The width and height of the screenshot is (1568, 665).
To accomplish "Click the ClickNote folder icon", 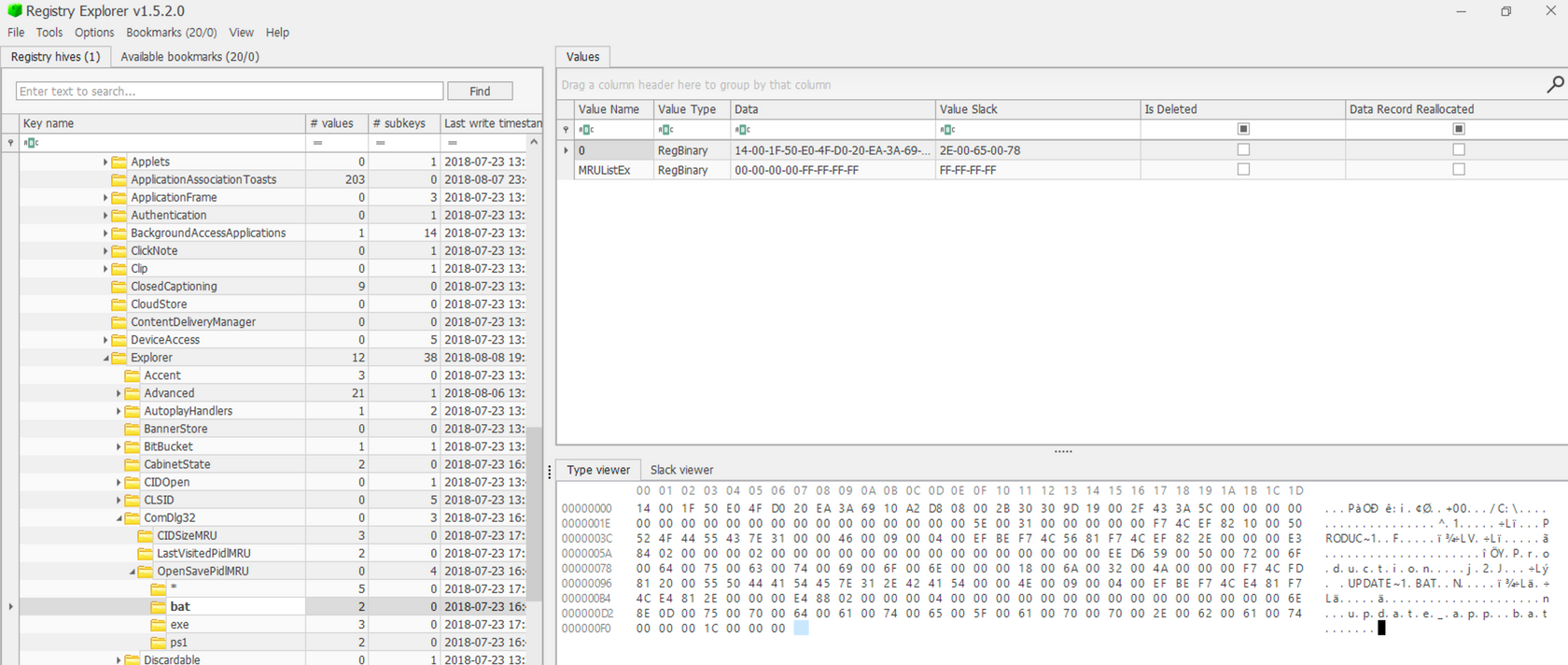I will point(119,250).
